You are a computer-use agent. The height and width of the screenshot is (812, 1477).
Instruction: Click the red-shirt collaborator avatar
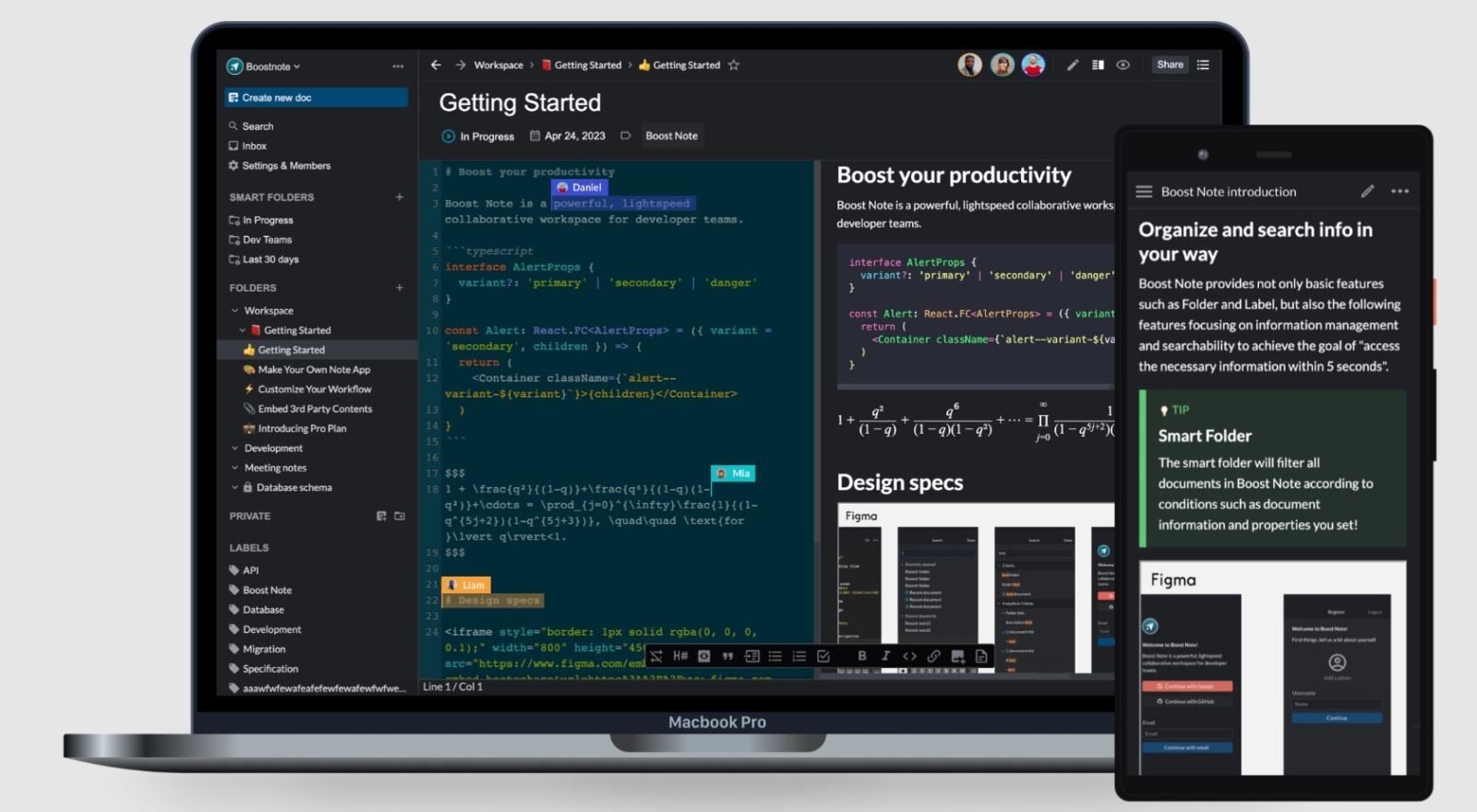1033,65
